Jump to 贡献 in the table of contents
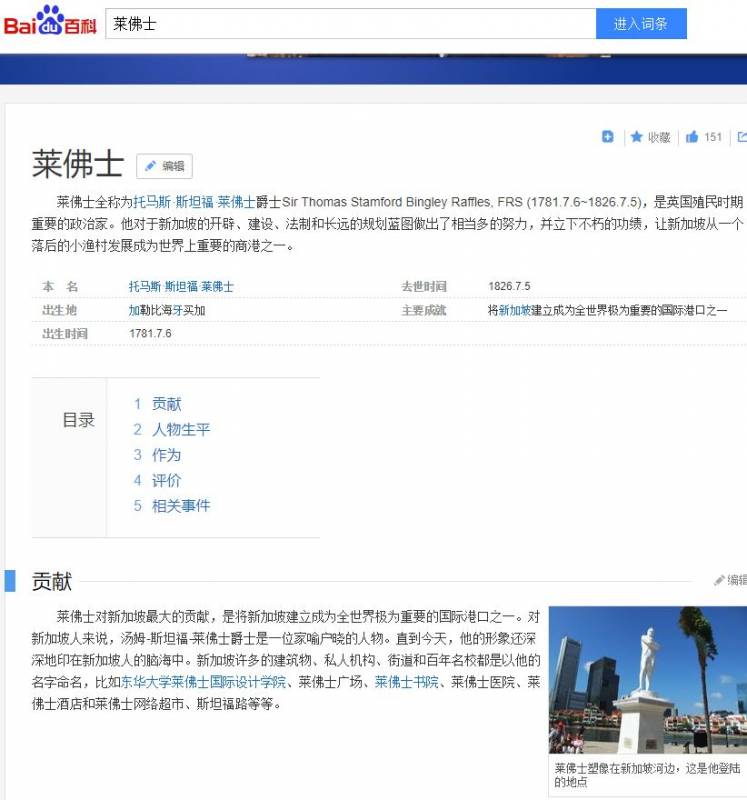 pyautogui.click(x=166, y=404)
